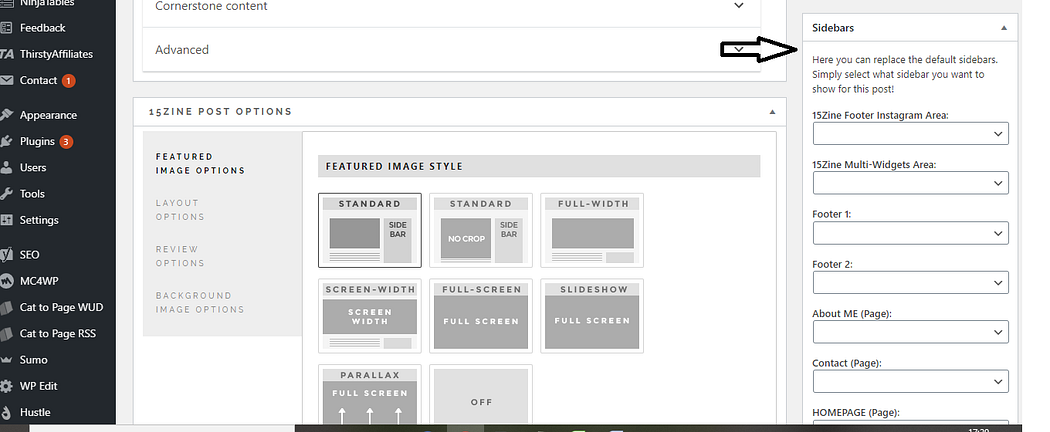Open the Footer 2 sidebar dropdown
This screenshot has width=1050, height=432.
tap(910, 282)
